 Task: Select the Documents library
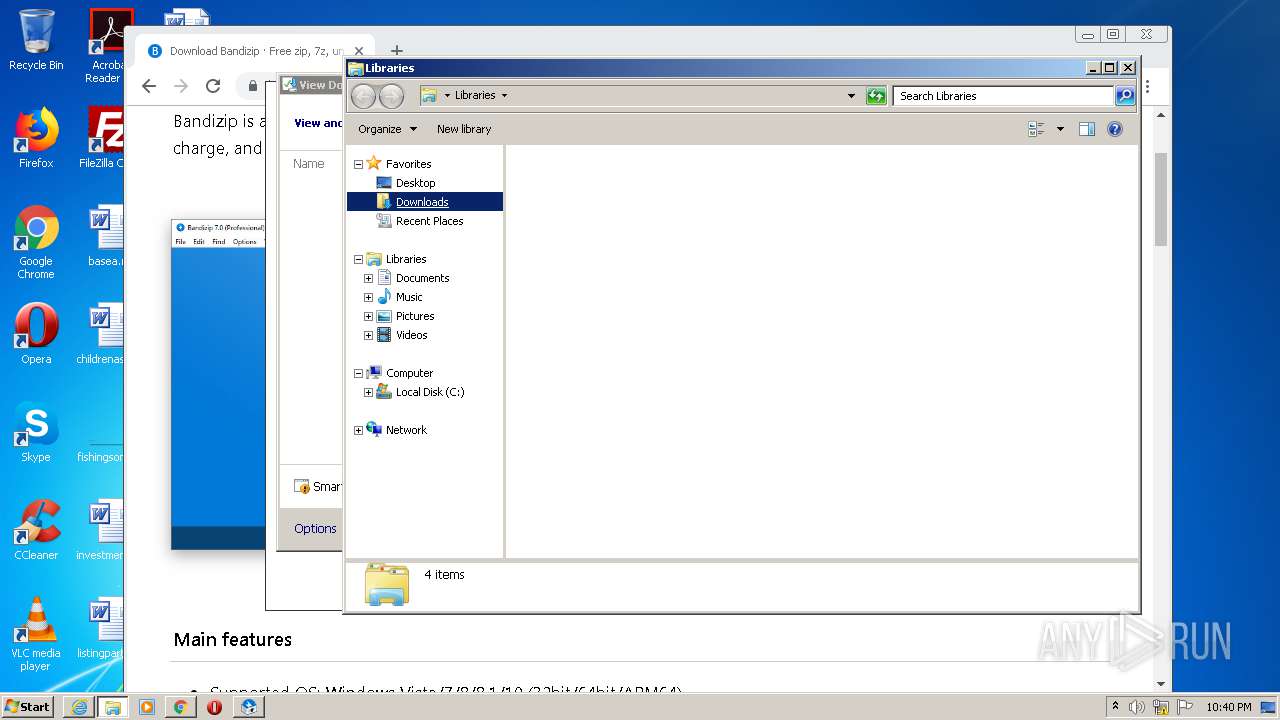tap(422, 278)
